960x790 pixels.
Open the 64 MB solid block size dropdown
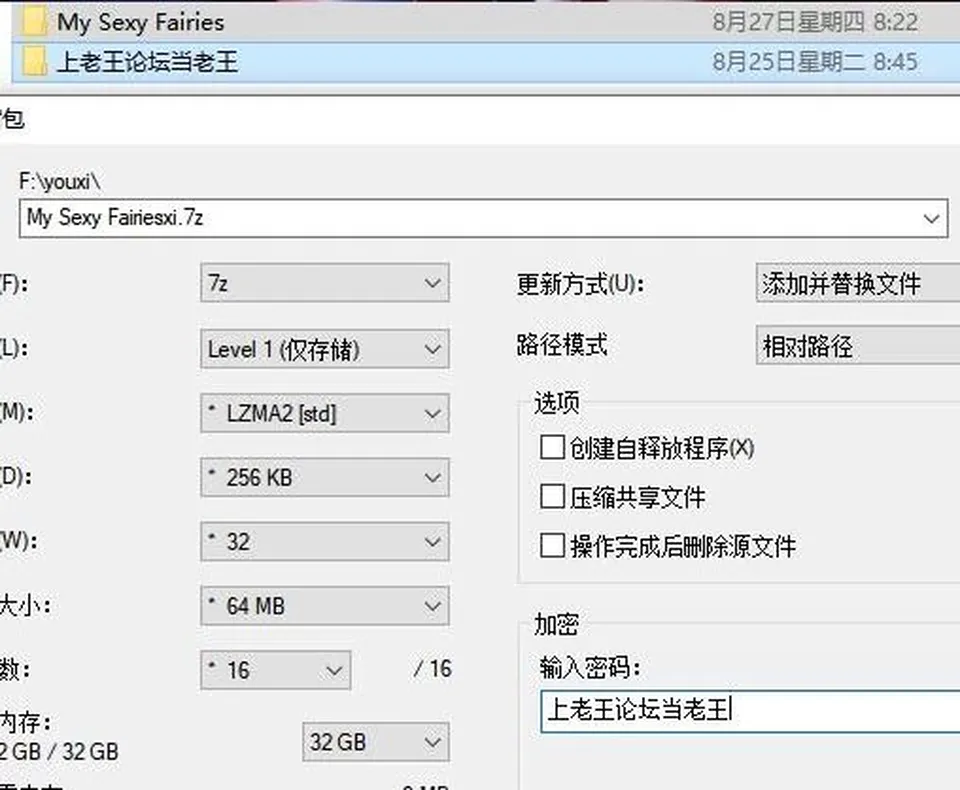(x=325, y=606)
